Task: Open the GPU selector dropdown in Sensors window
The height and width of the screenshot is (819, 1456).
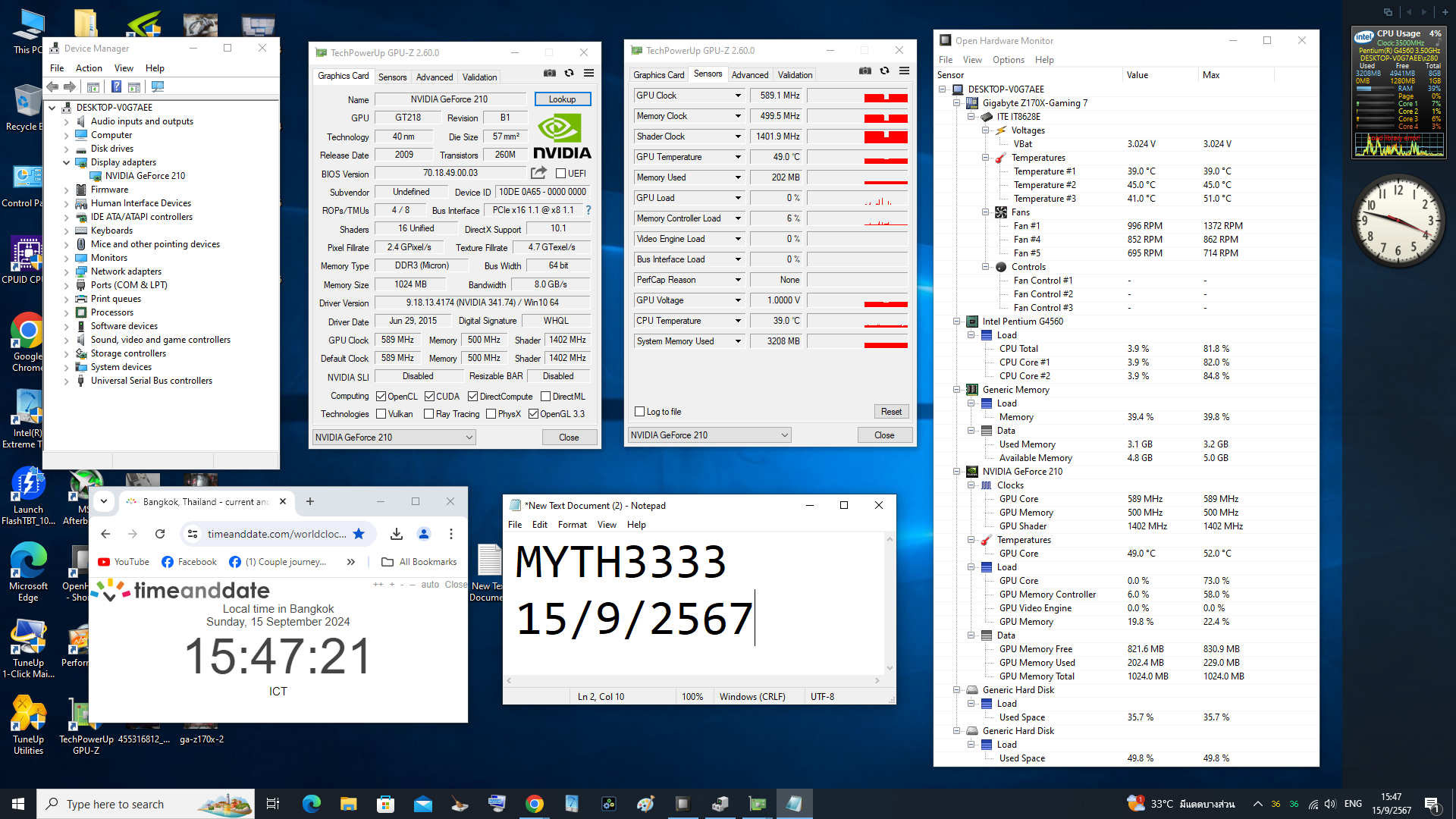Action: (x=710, y=435)
